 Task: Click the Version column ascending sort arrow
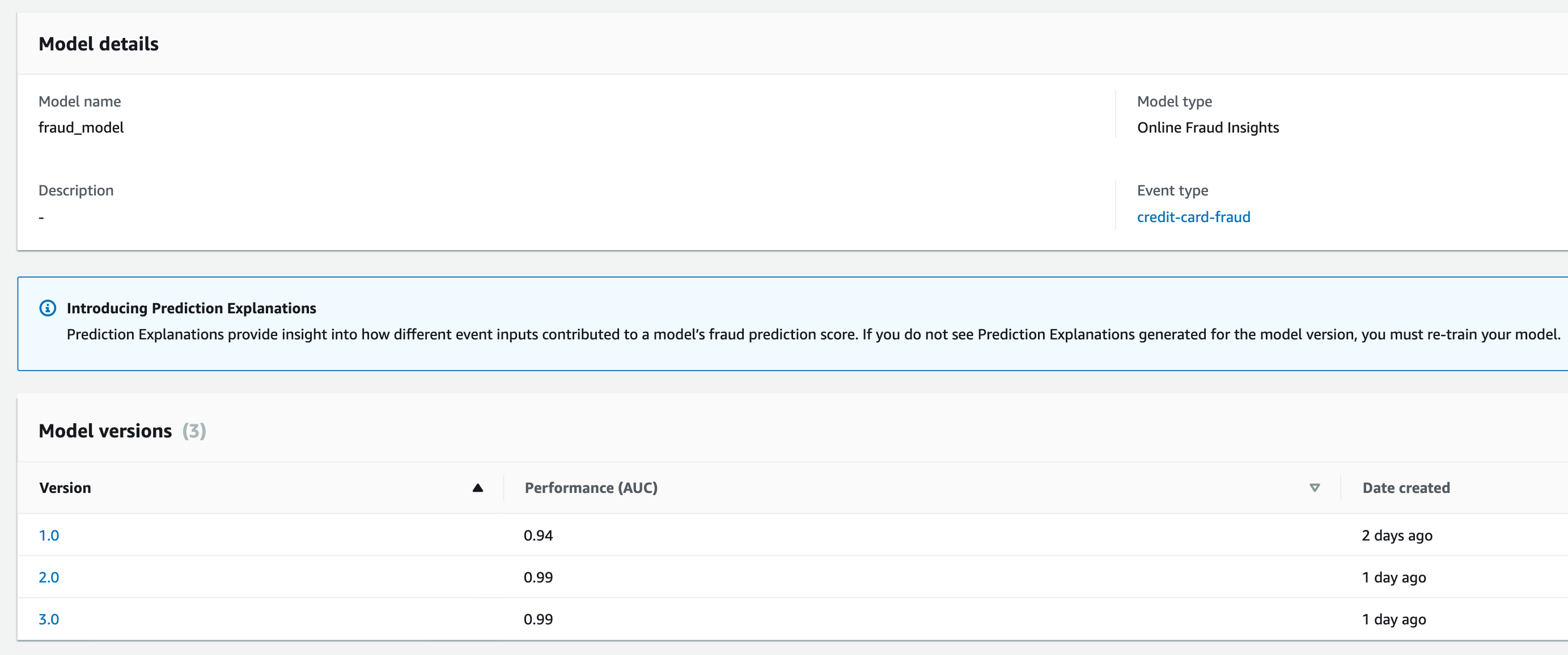click(478, 488)
